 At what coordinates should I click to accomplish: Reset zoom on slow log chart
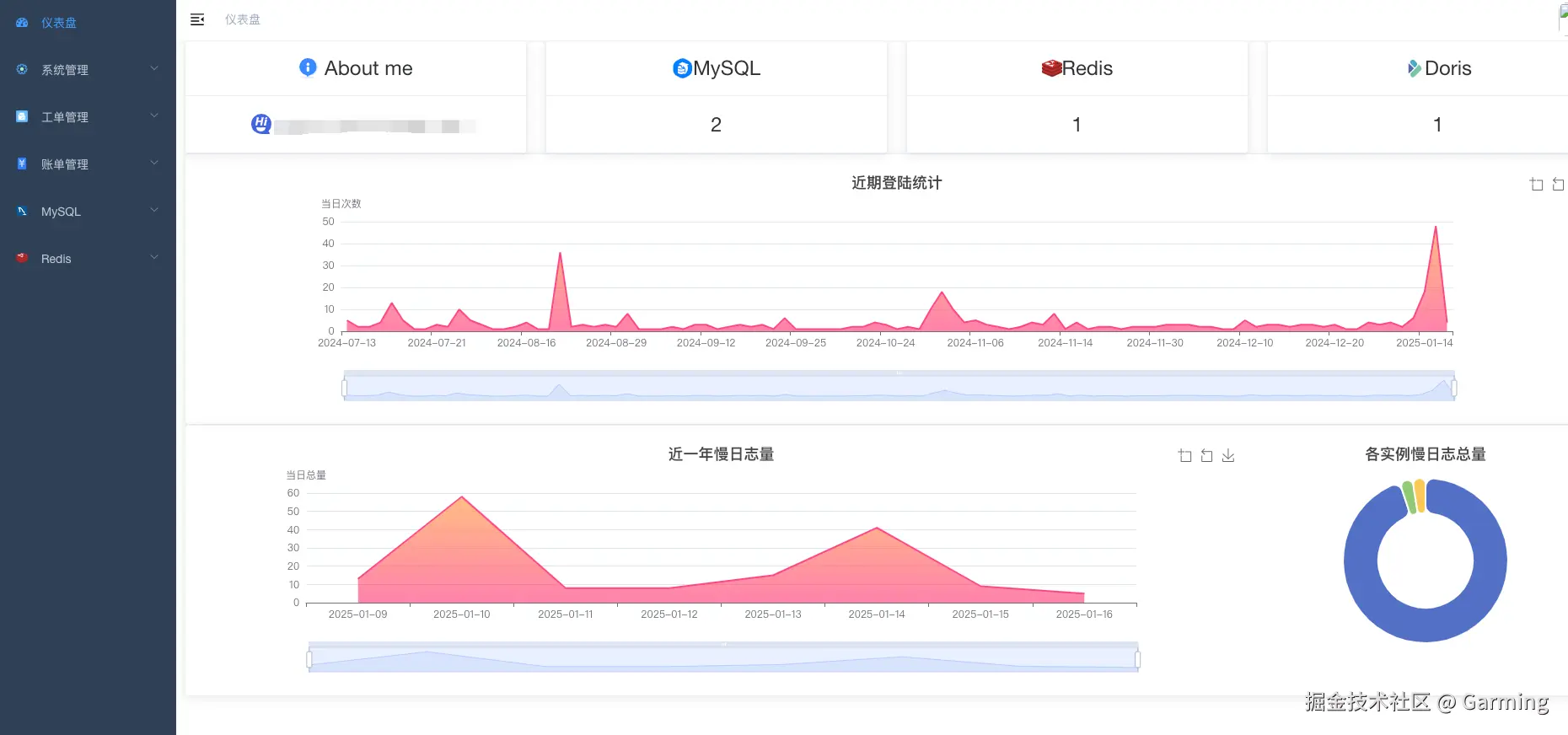pos(1206,455)
